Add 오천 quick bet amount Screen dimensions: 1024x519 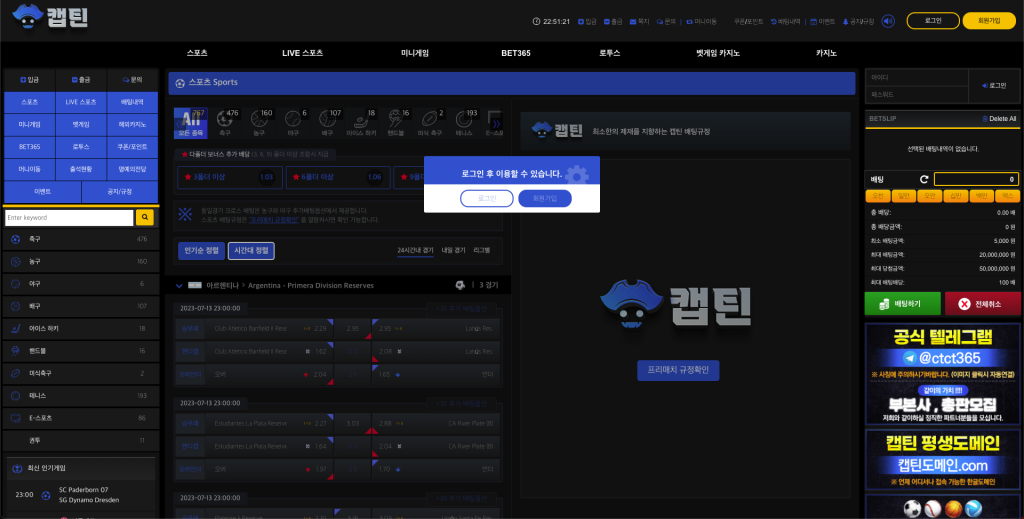click(878, 196)
